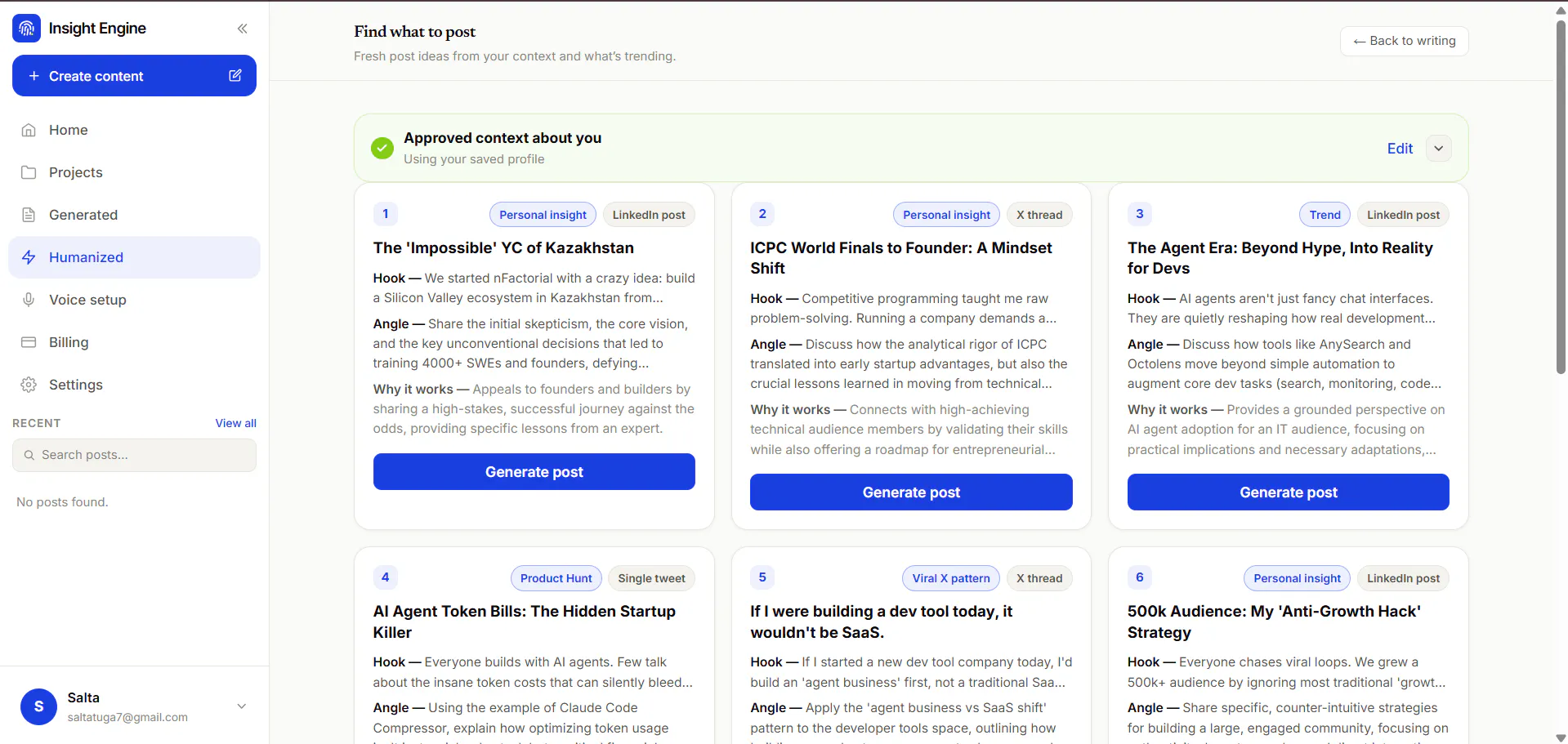Viewport: 1568px width, 744px height.
Task: Click the Humanized lightning bolt icon
Action: point(29,257)
